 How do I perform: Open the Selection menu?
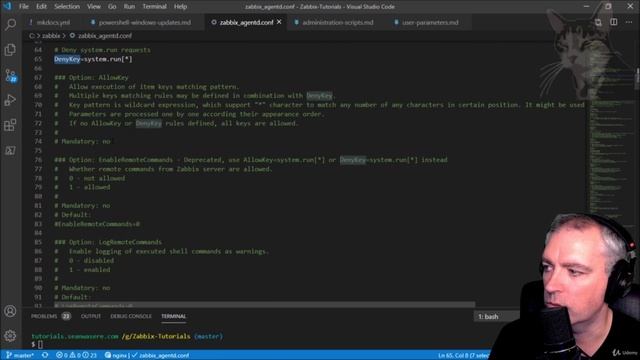click(x=67, y=7)
